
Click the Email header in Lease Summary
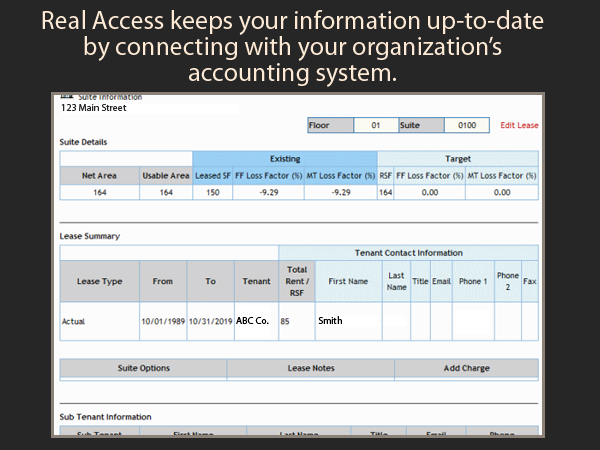coord(441,281)
